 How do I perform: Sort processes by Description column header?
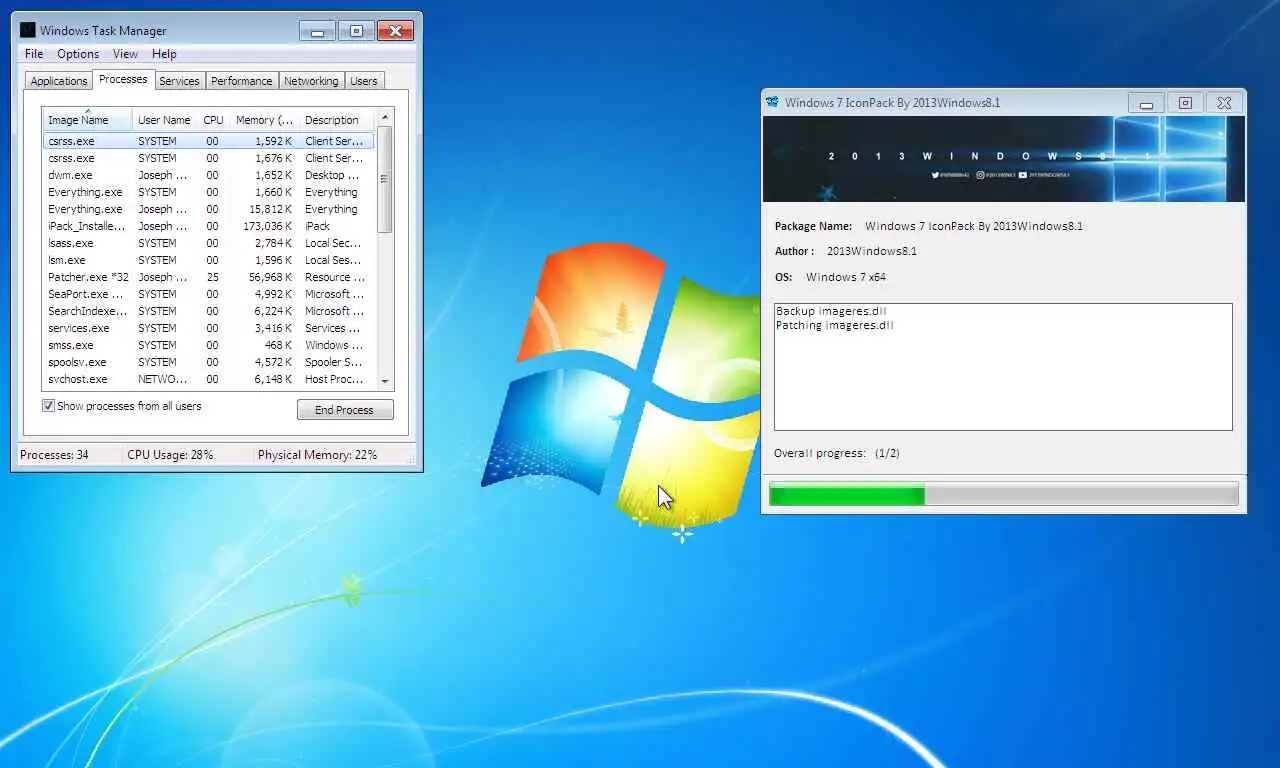coord(336,120)
